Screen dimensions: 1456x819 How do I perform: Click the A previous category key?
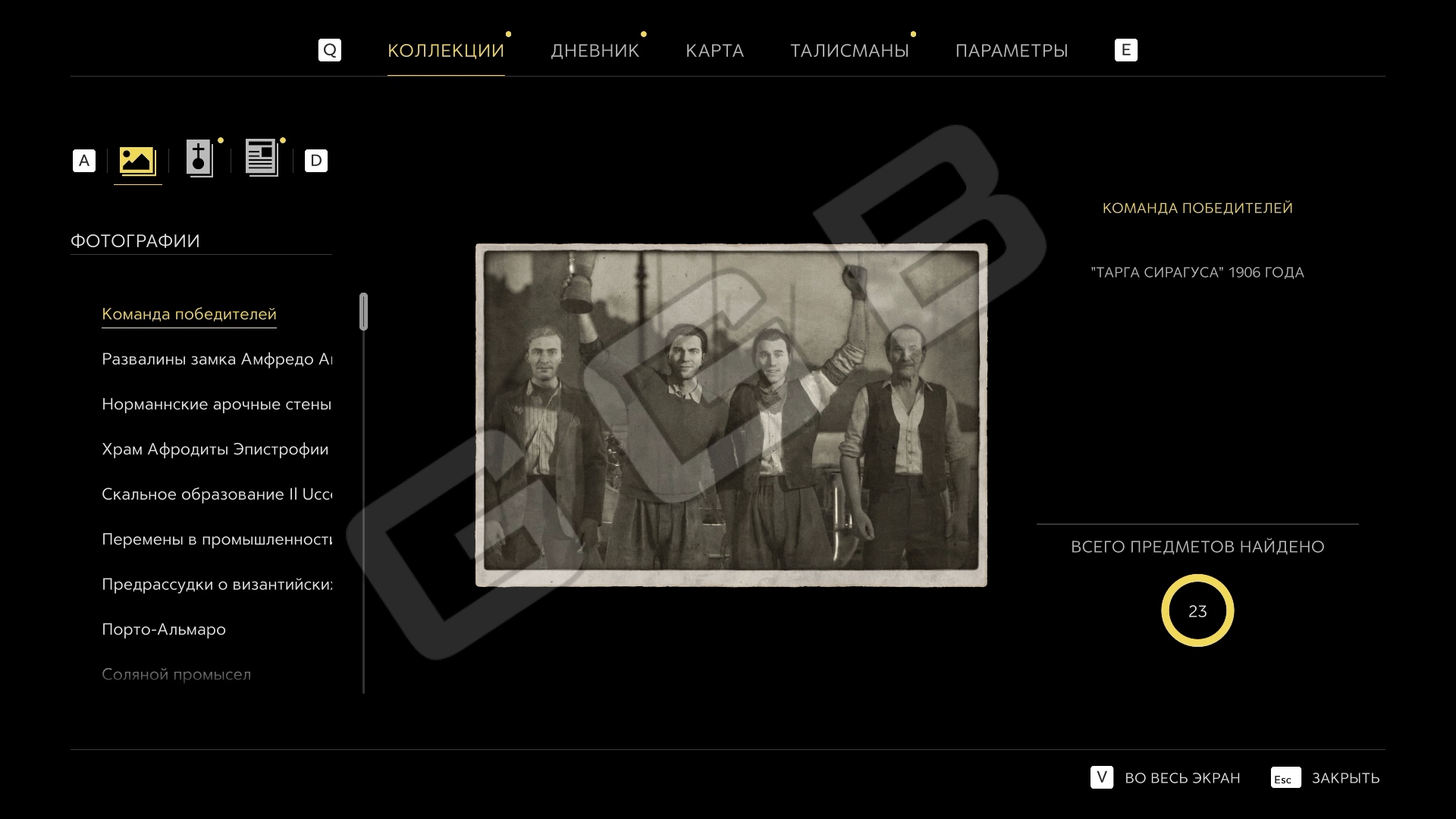[84, 161]
